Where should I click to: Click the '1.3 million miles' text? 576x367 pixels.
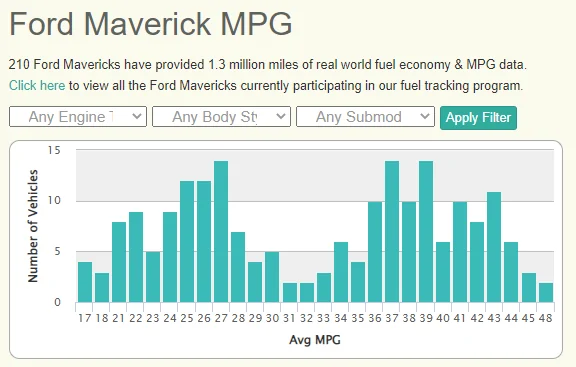[253, 65]
